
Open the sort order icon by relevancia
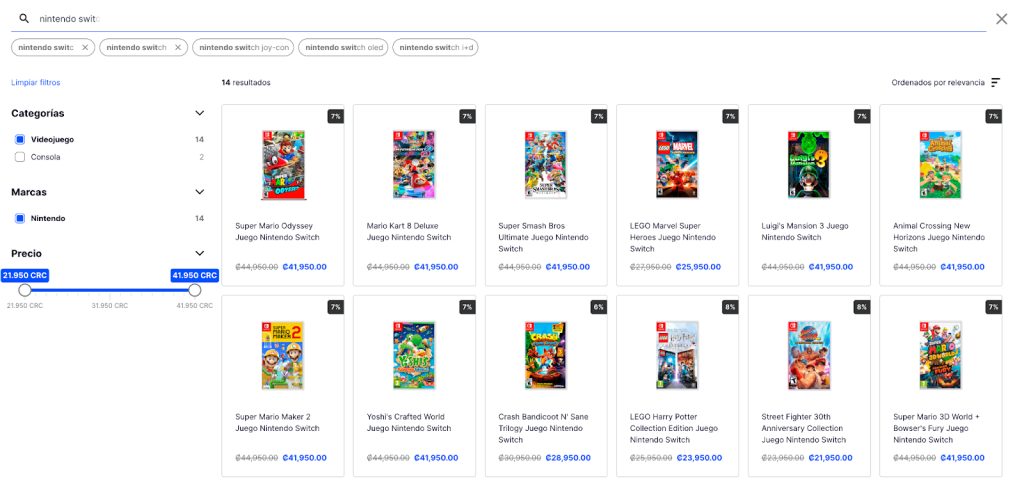pyautogui.click(x=995, y=82)
